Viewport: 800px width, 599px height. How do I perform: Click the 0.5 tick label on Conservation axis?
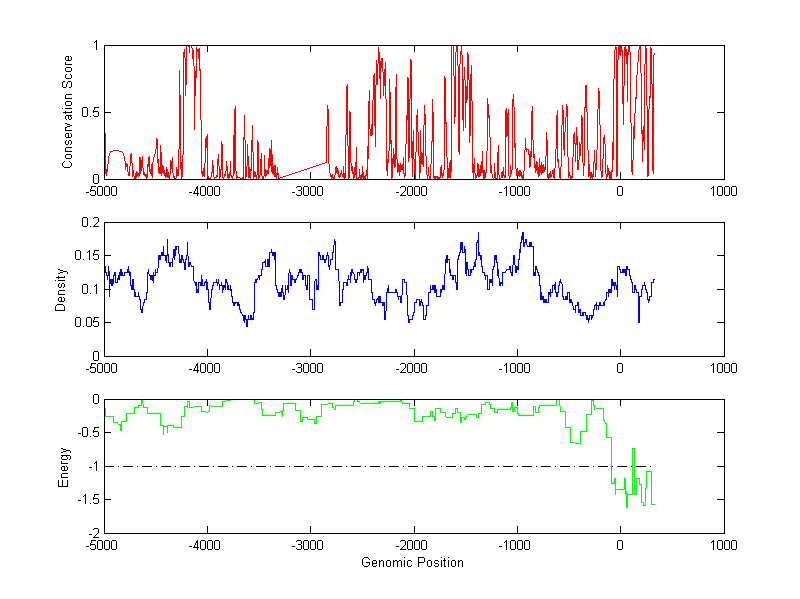(89, 112)
